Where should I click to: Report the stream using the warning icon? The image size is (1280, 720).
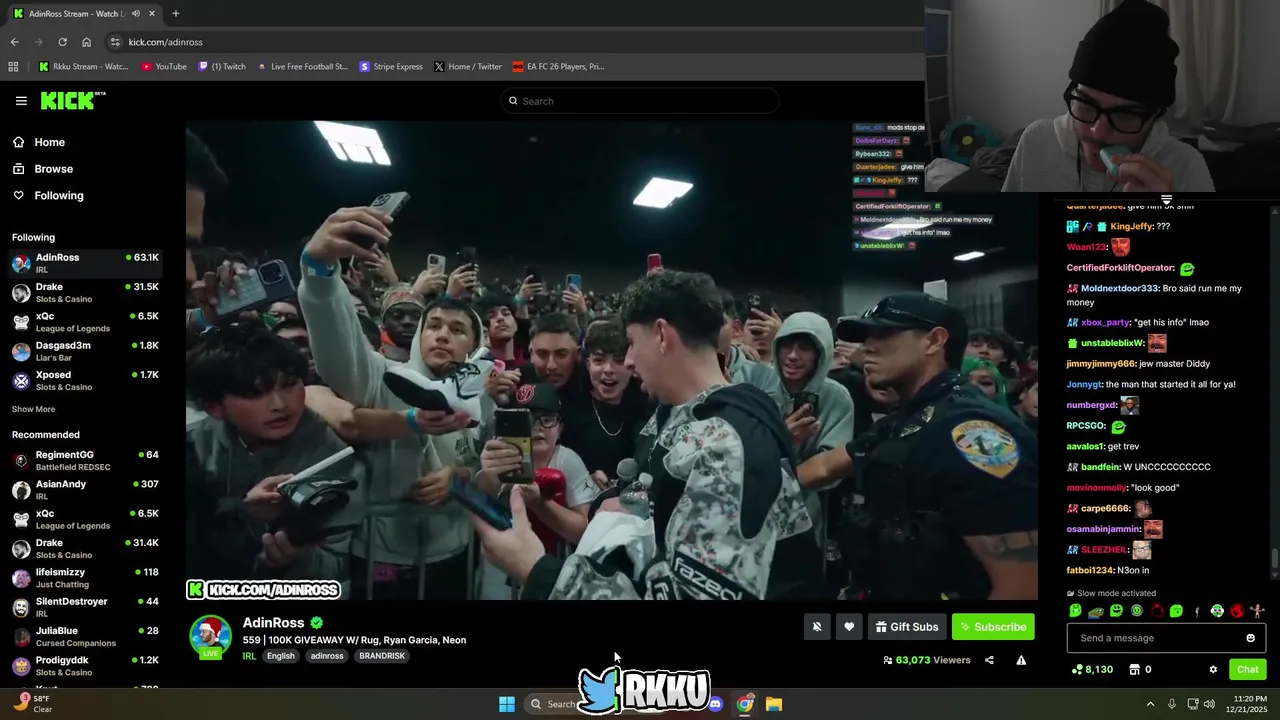1021,660
